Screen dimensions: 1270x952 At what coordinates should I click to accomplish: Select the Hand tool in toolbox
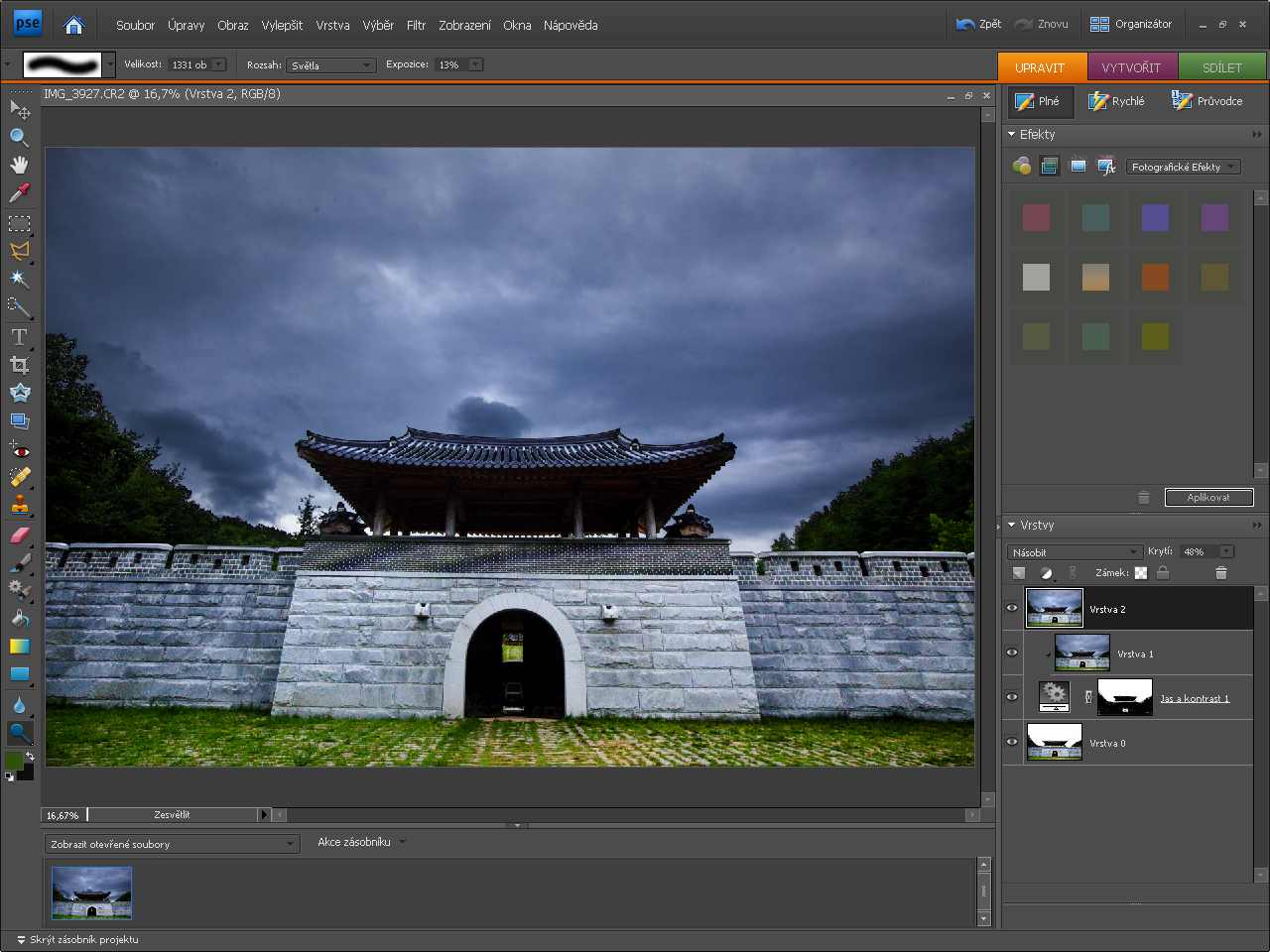19,165
